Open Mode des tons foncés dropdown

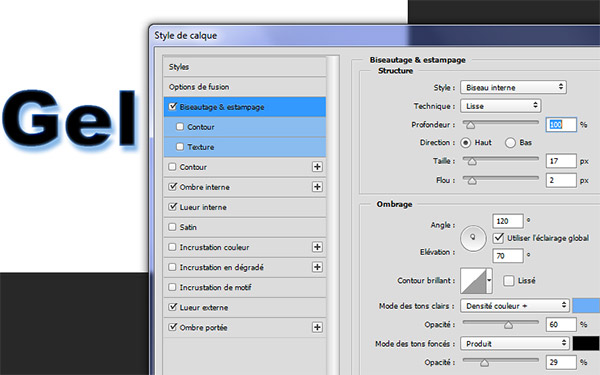click(515, 343)
